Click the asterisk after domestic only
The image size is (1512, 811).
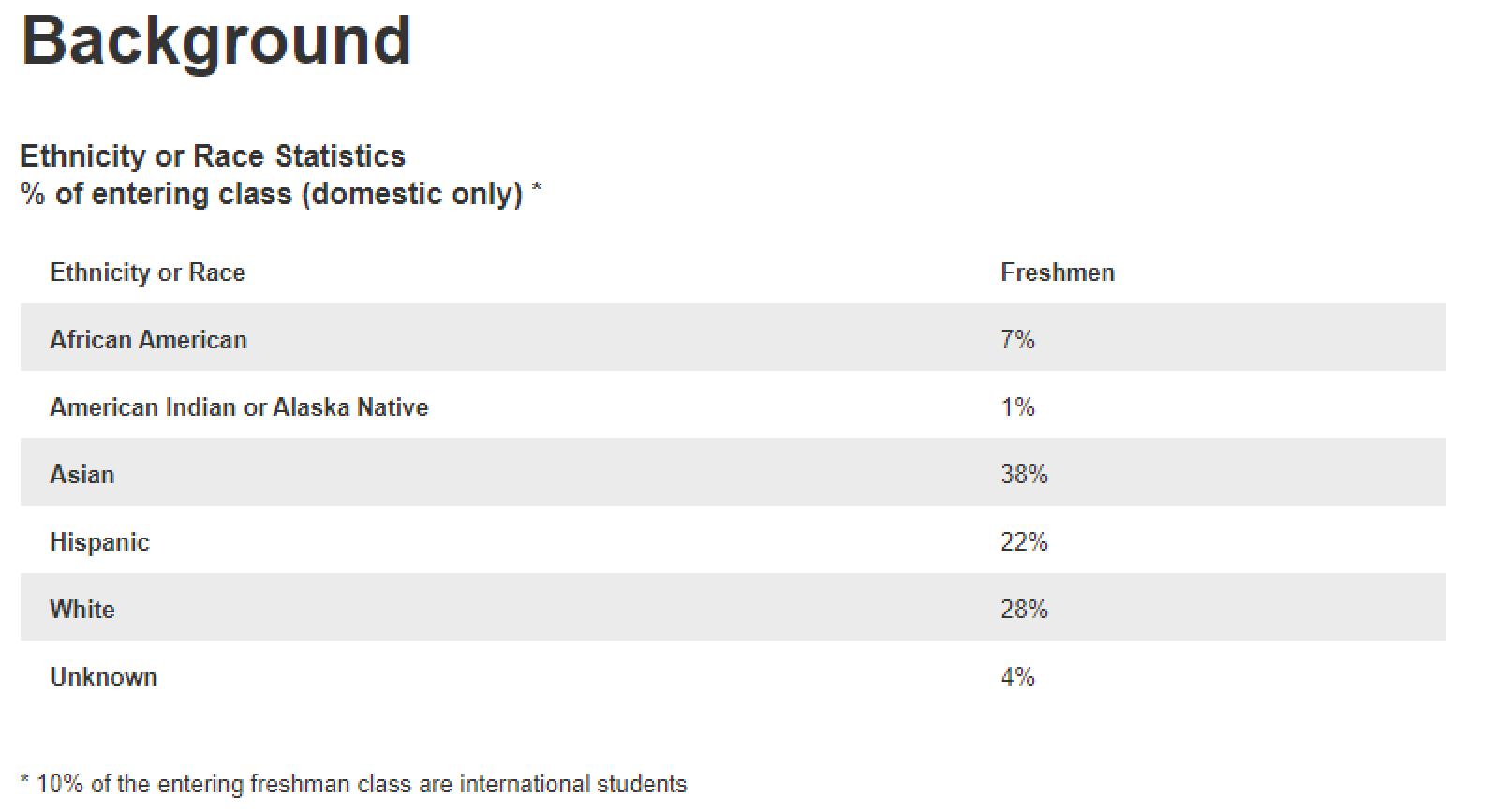[x=537, y=188]
